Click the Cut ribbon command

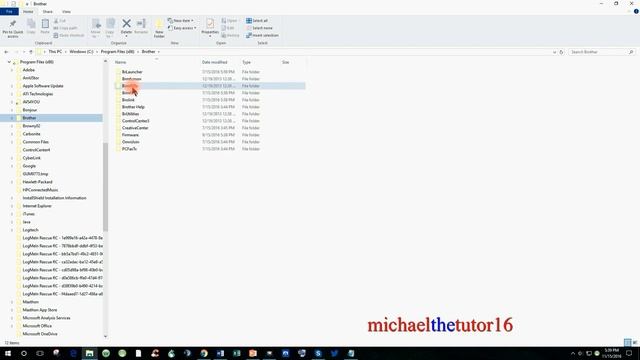tap(60, 21)
